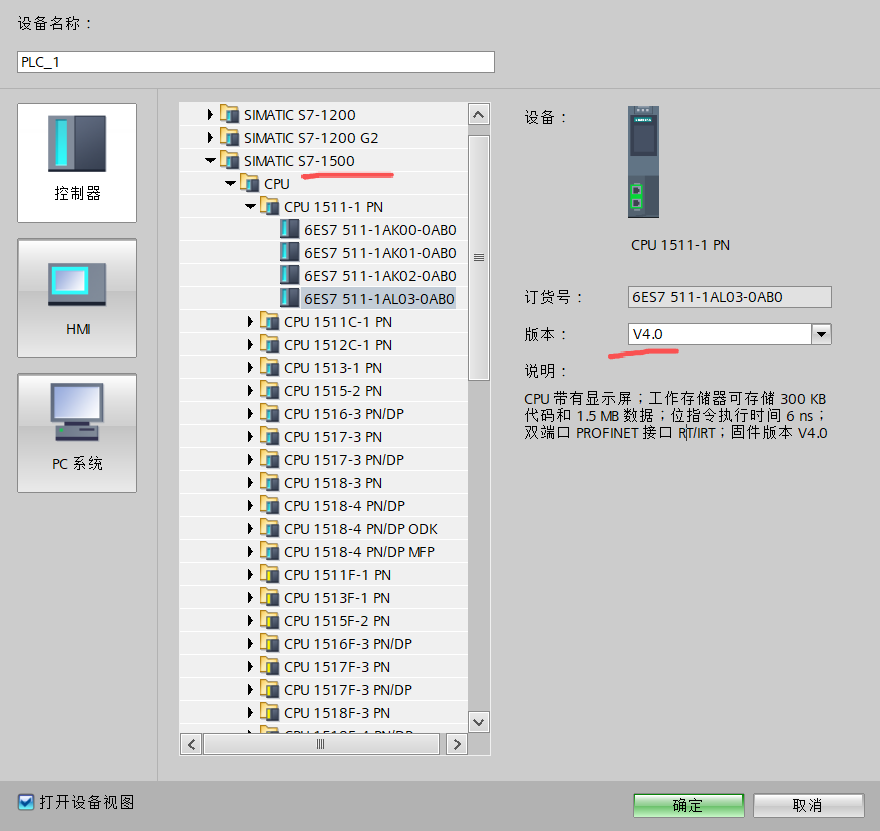The width and height of the screenshot is (880, 831).
Task: Click the CPU folder icon in tree
Action: point(249,183)
